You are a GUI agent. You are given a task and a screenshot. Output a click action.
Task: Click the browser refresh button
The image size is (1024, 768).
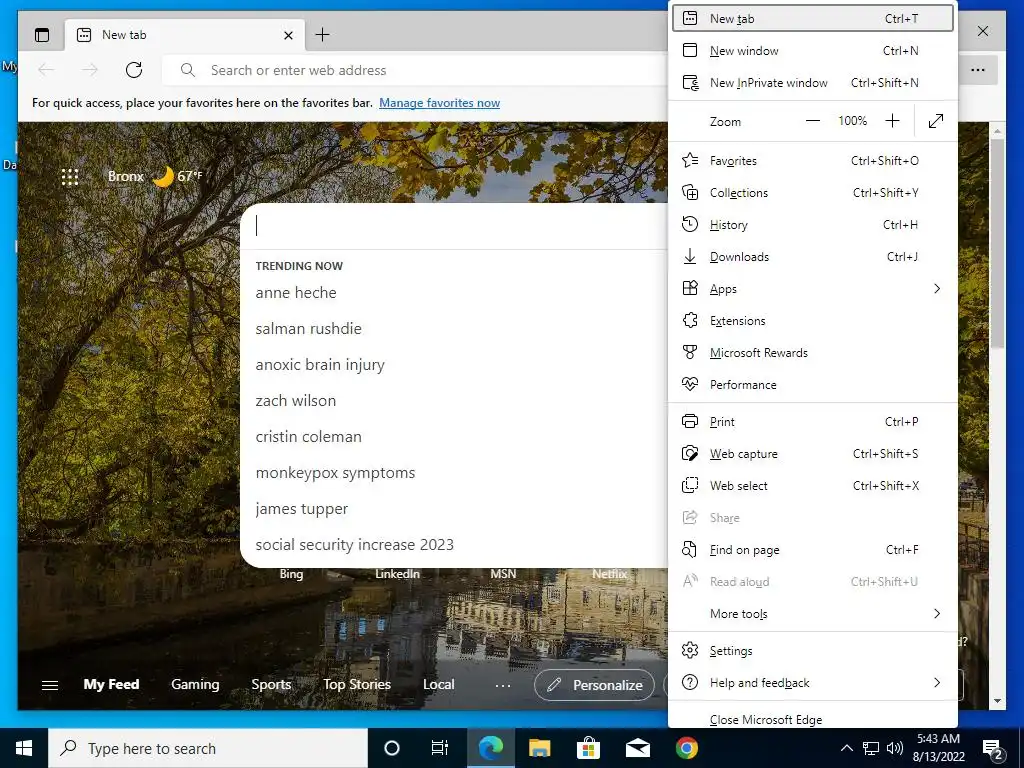134,70
